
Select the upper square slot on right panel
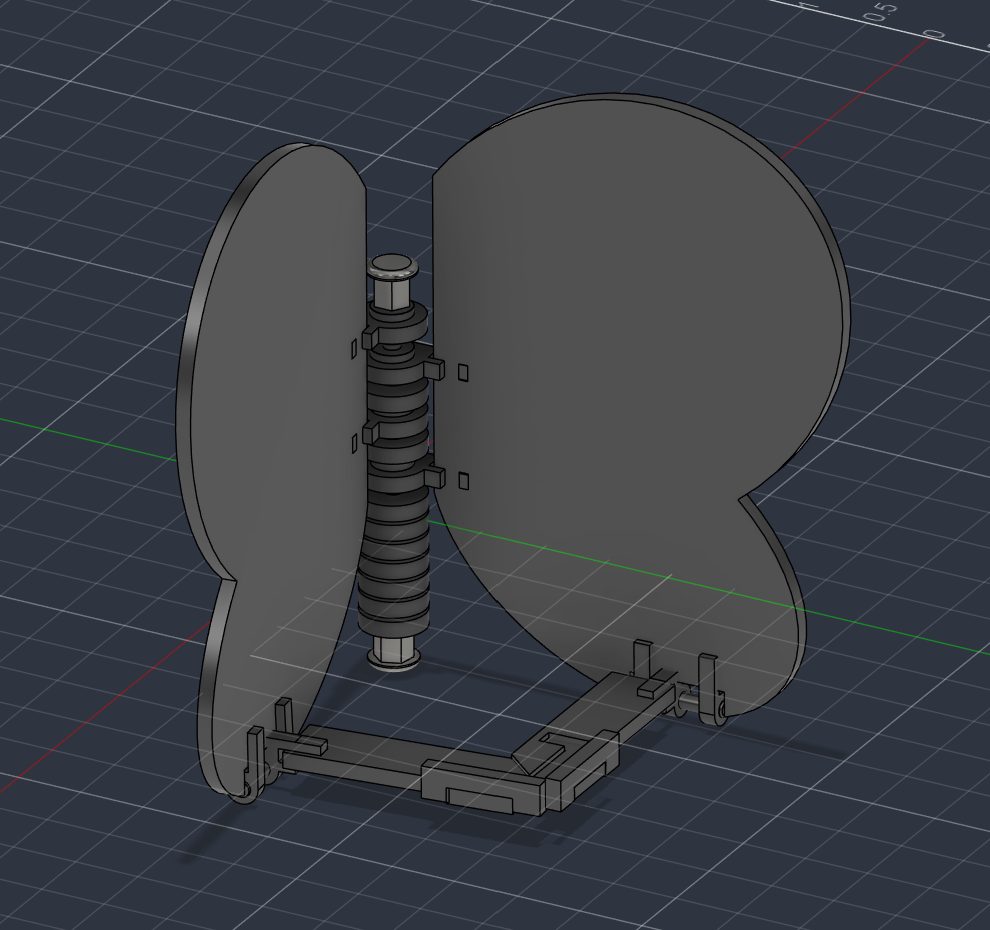tap(463, 372)
